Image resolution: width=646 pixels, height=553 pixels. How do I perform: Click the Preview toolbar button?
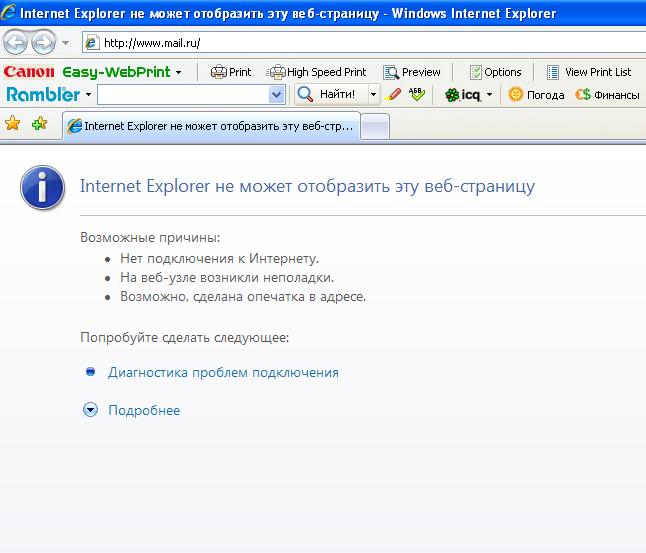tap(412, 72)
